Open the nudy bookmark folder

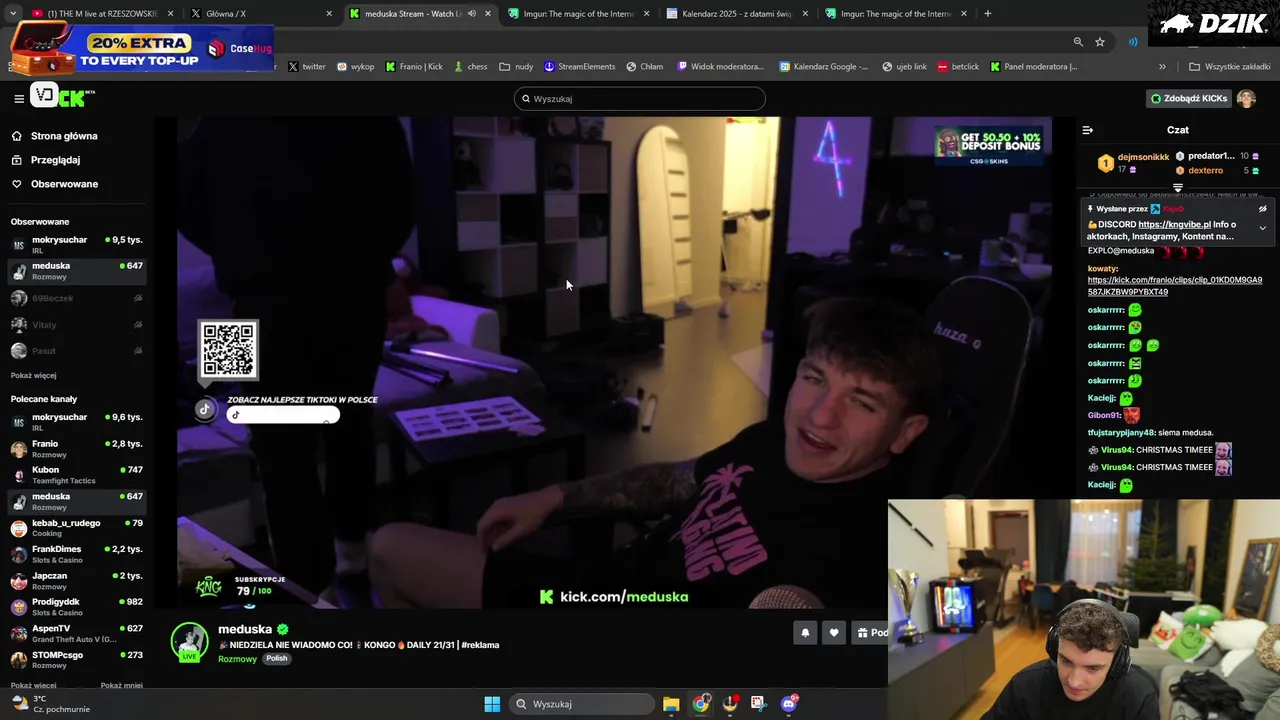(516, 67)
